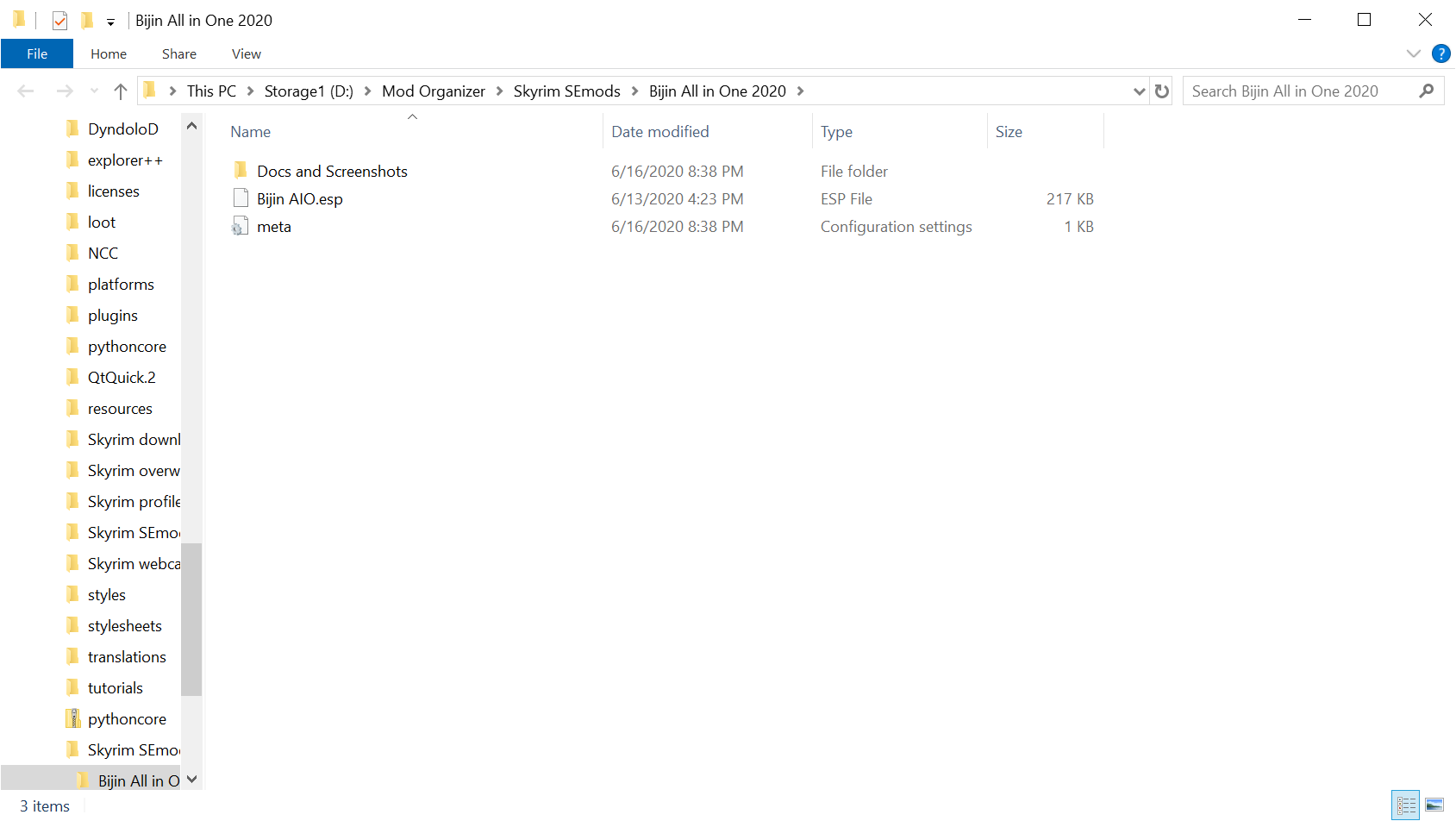Click the Docs and Screenshots folder icon
The width and height of the screenshot is (1456, 821).
pos(241,170)
